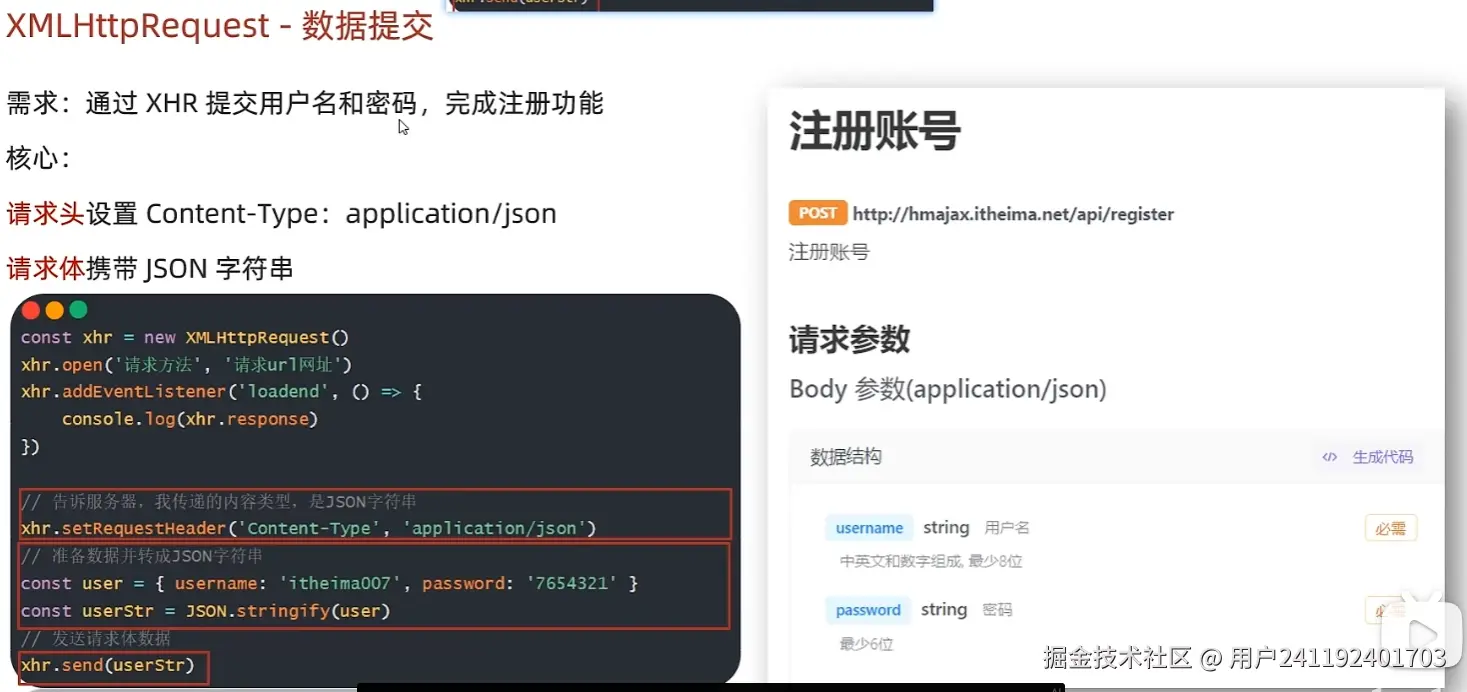Click the yellow dot in code window
Viewport: 1467px width, 692px height.
point(54,310)
